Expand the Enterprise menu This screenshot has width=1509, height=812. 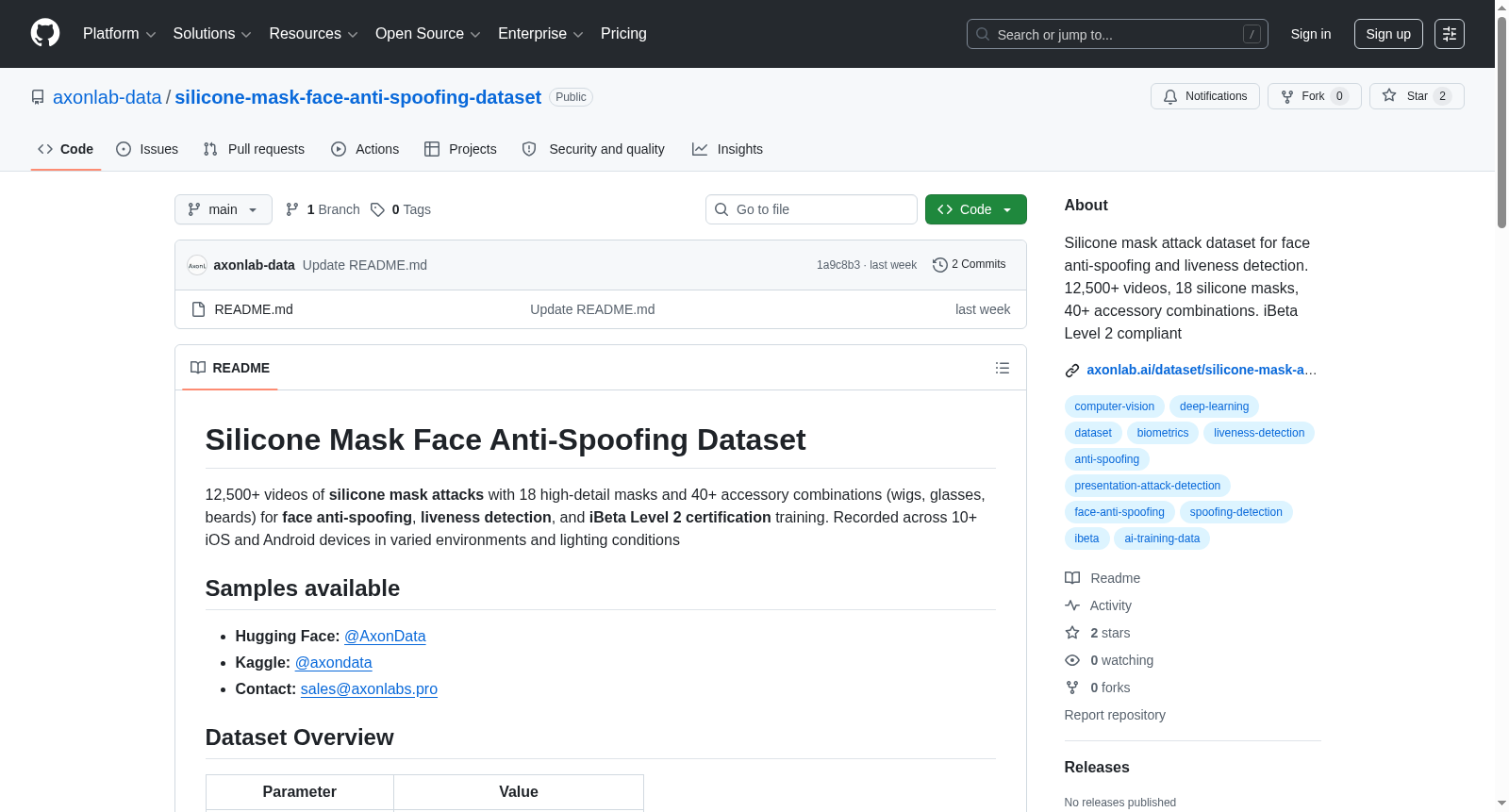[540, 34]
